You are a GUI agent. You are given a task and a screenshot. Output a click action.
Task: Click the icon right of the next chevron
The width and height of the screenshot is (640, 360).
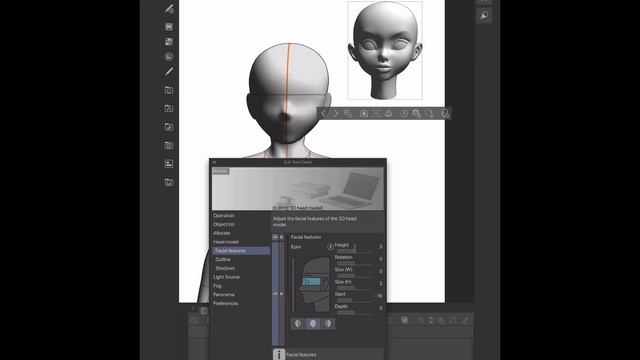348,113
